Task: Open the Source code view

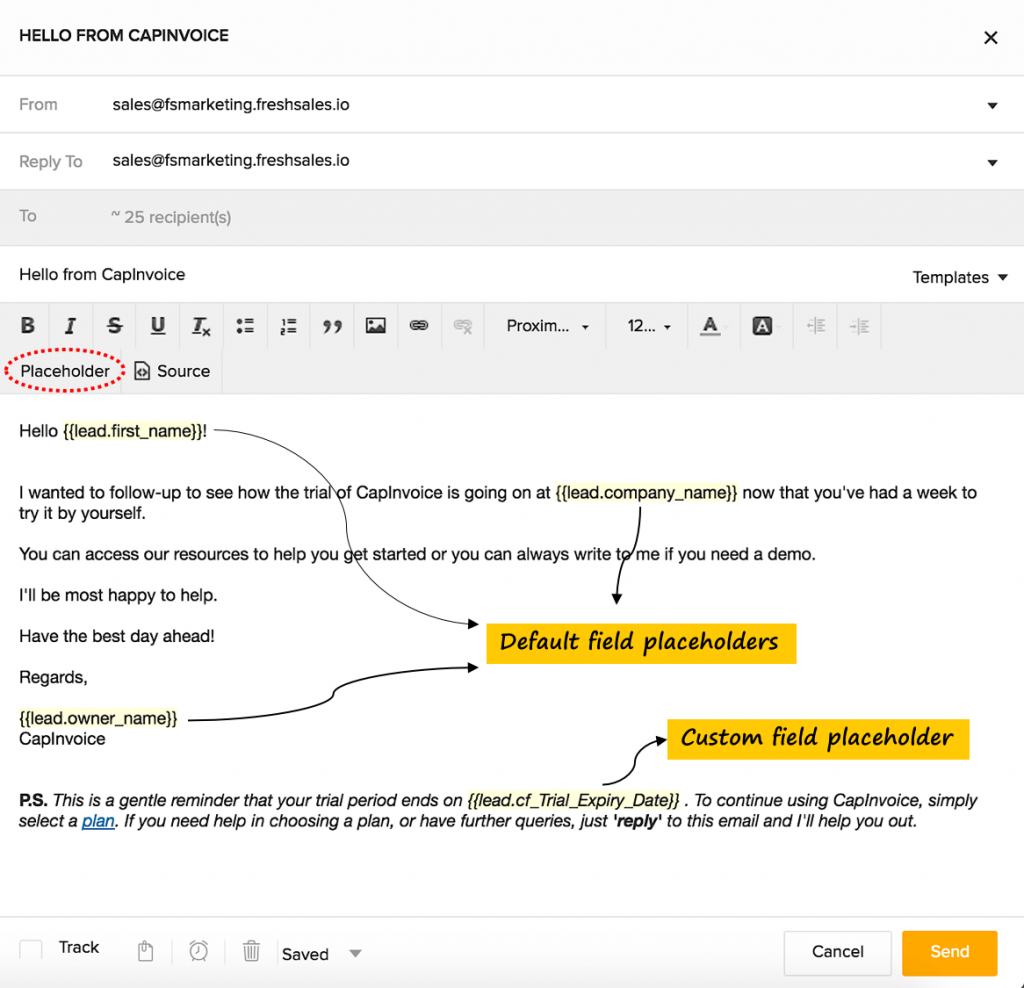Action: (x=172, y=371)
